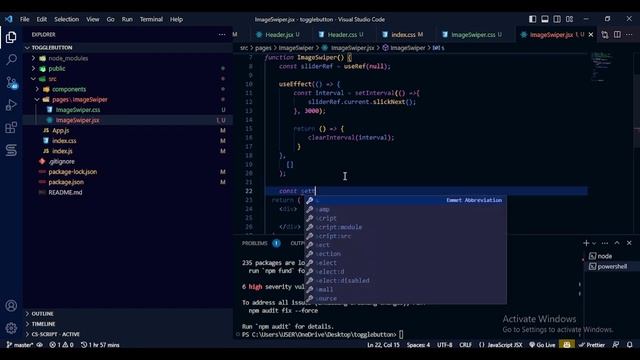Toggle panel layout icon in title bar
The height and width of the screenshot is (360, 640).
[544, 19]
